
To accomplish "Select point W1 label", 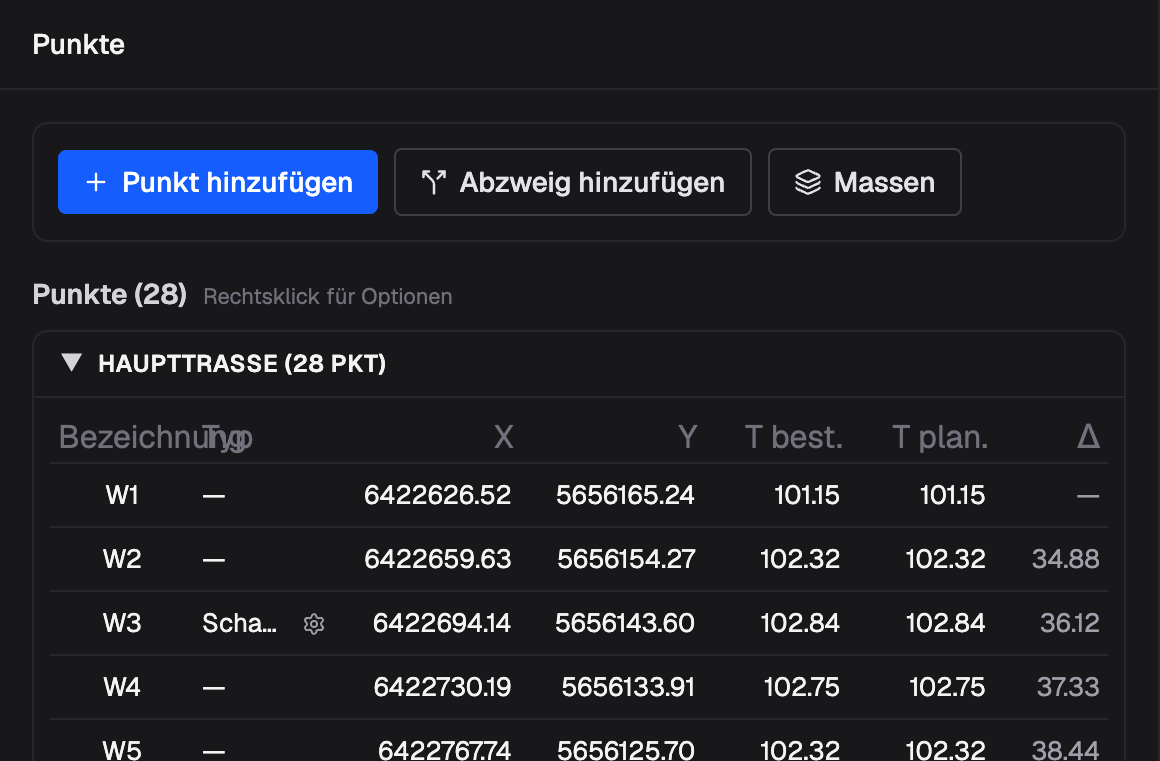I will pyautogui.click(x=122, y=495).
